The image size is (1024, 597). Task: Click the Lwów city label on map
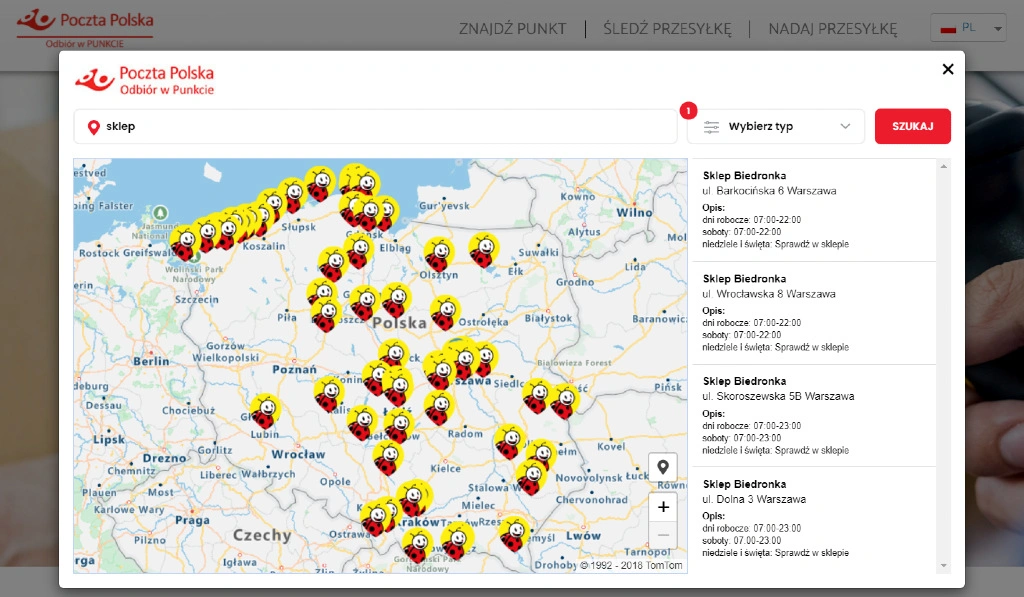point(583,536)
